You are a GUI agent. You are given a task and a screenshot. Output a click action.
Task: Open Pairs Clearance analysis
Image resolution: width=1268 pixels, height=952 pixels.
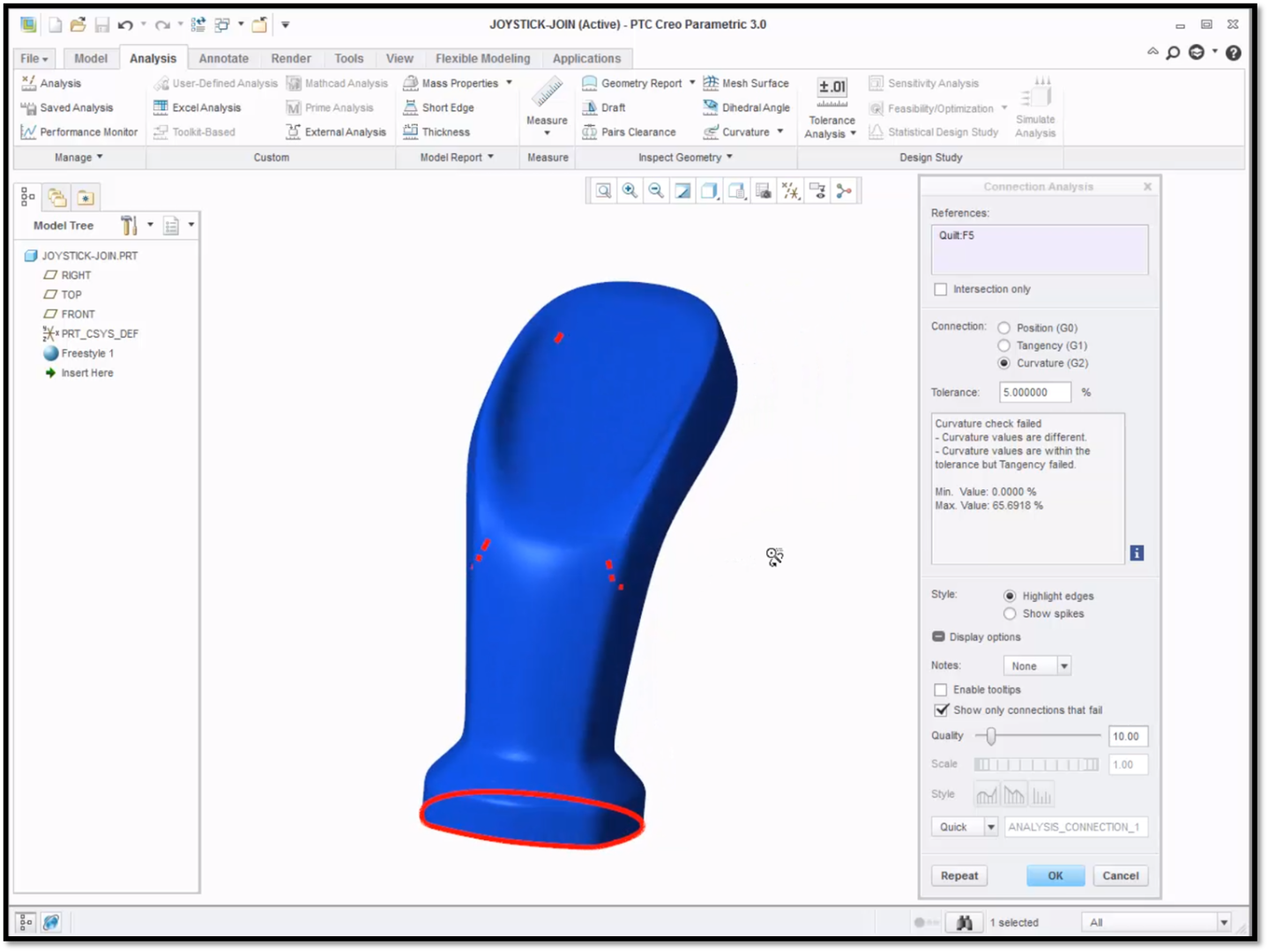pyautogui.click(x=629, y=132)
